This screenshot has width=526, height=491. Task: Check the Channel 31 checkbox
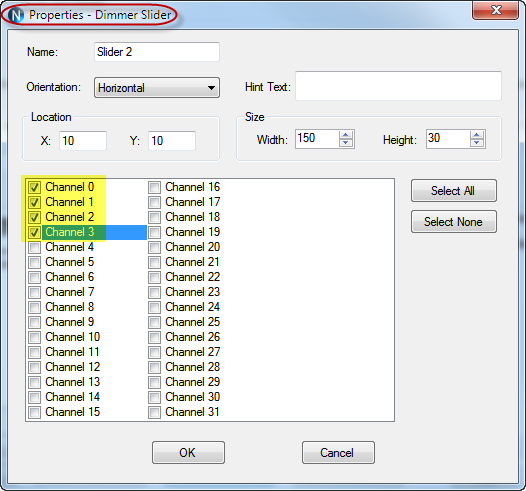[x=154, y=412]
